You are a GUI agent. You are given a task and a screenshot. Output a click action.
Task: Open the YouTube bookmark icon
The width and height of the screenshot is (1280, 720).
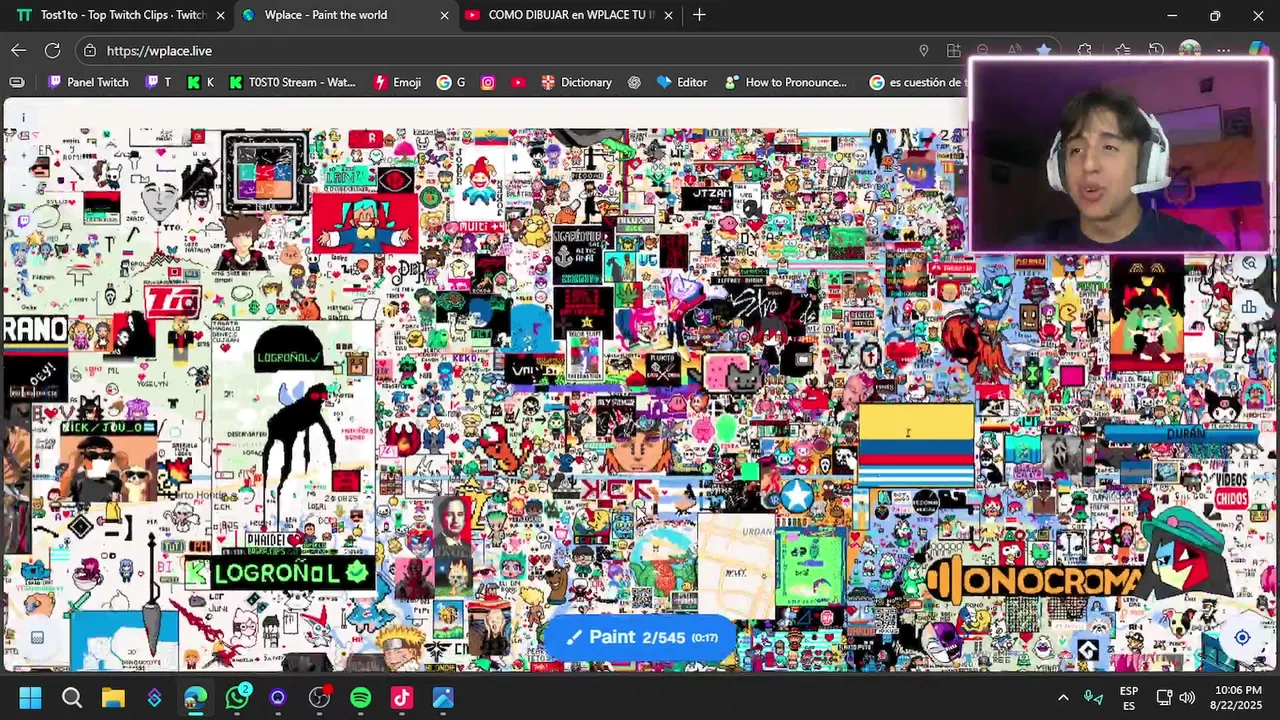(518, 82)
